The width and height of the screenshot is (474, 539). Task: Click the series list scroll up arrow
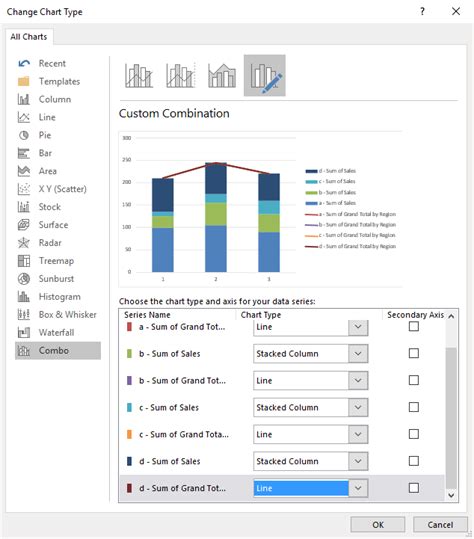tap(451, 316)
